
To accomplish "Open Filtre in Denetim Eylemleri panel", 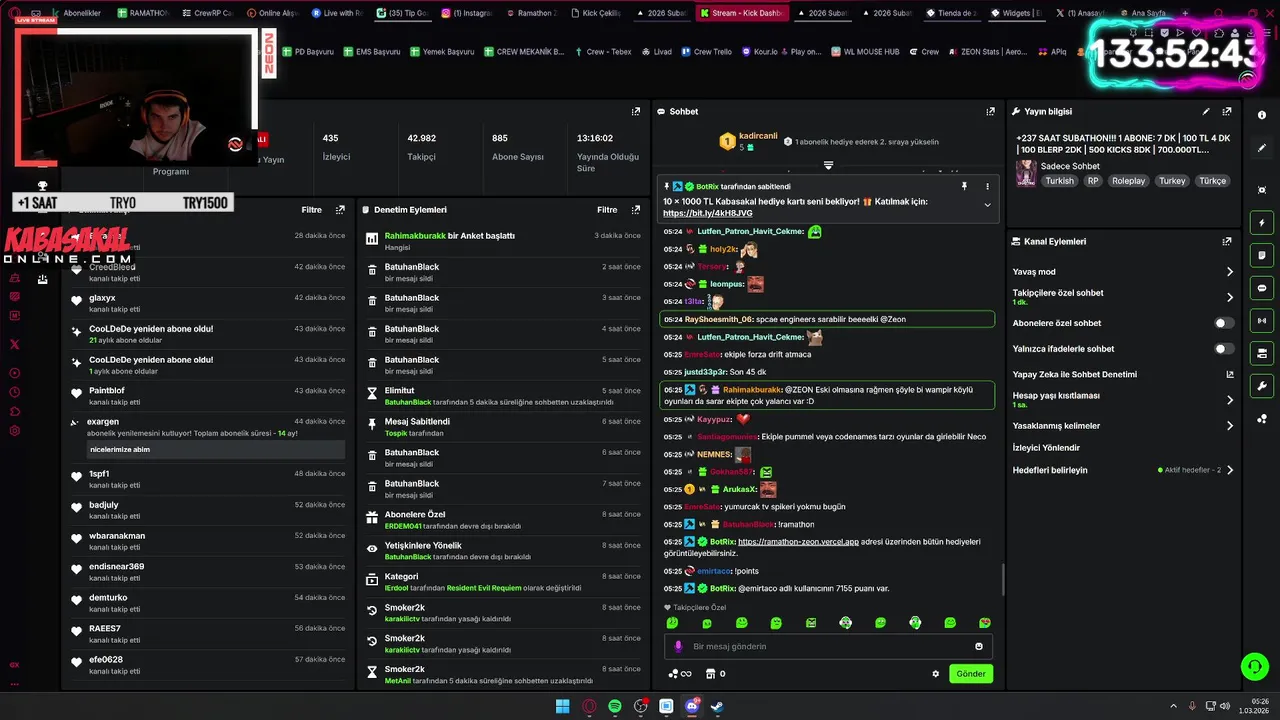I will click(607, 210).
